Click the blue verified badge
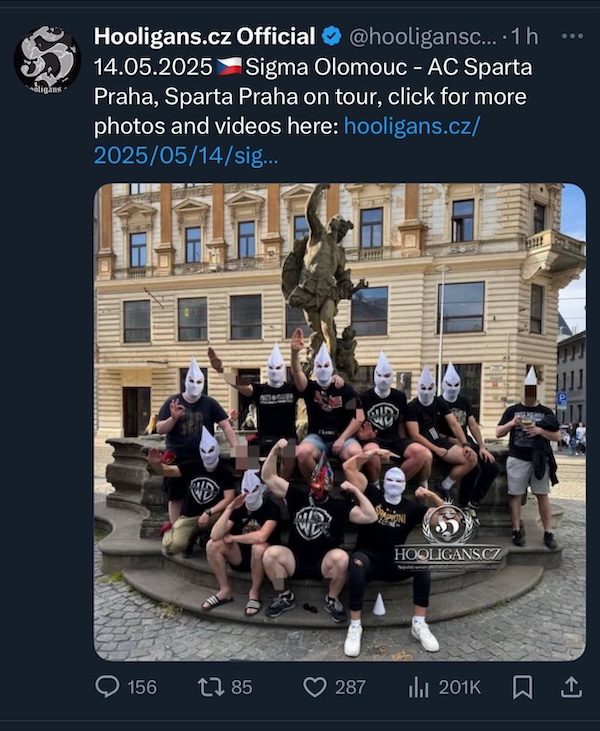Viewport: 600px width, 731px height. point(331,36)
